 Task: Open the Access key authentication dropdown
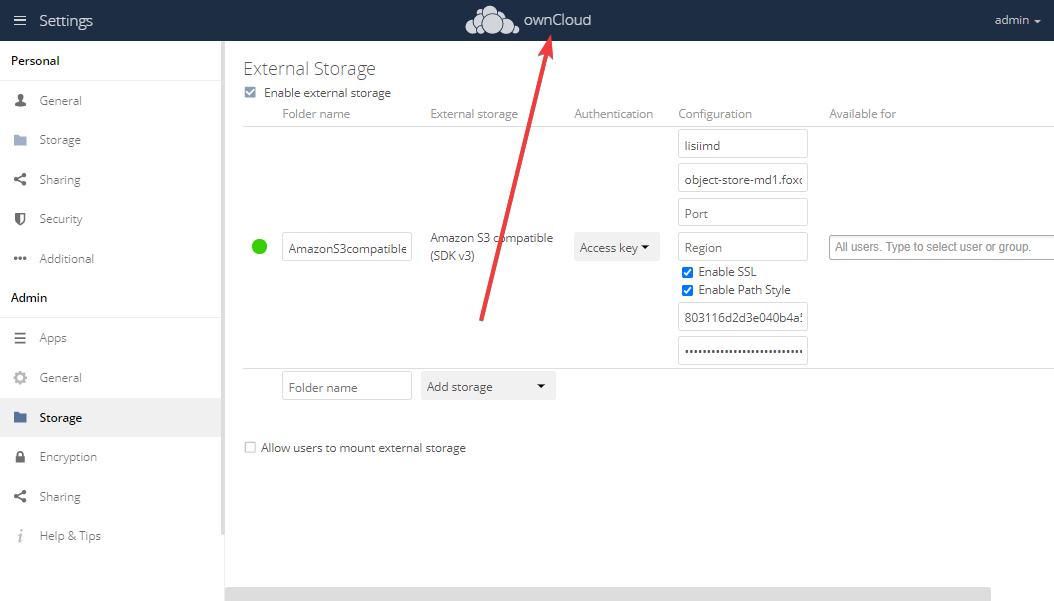pos(616,247)
